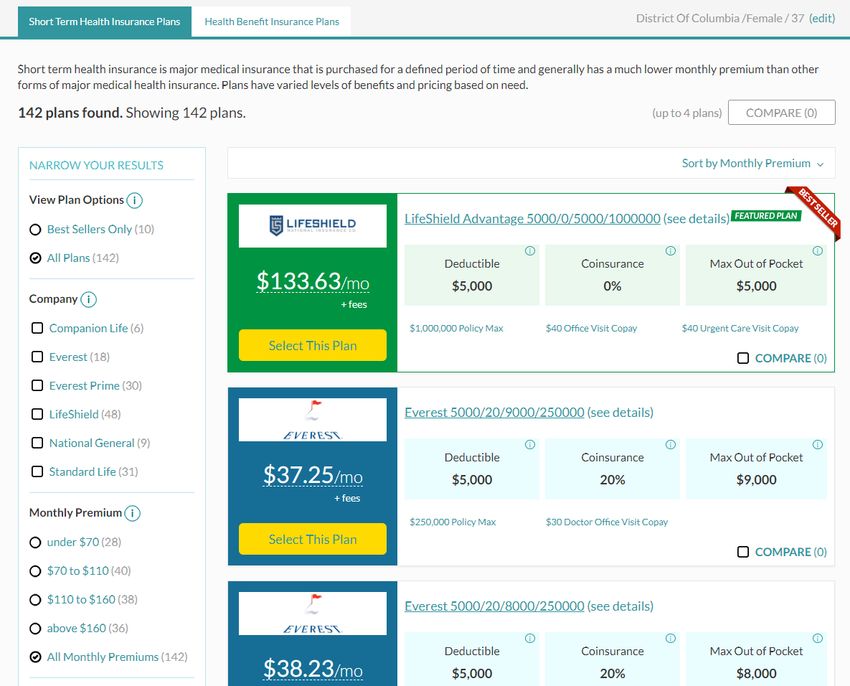Show Everest 8000 plan Coinsurance info icon
This screenshot has width=850, height=686.
(x=671, y=638)
